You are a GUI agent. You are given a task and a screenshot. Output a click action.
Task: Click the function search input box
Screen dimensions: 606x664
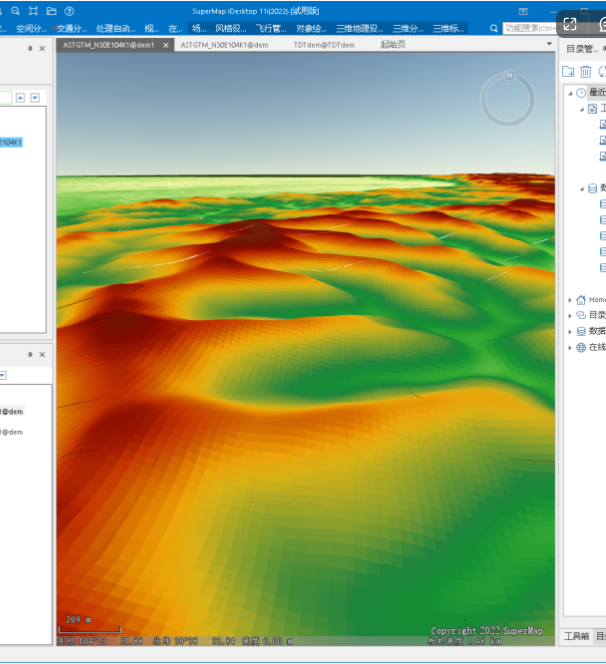click(530, 29)
